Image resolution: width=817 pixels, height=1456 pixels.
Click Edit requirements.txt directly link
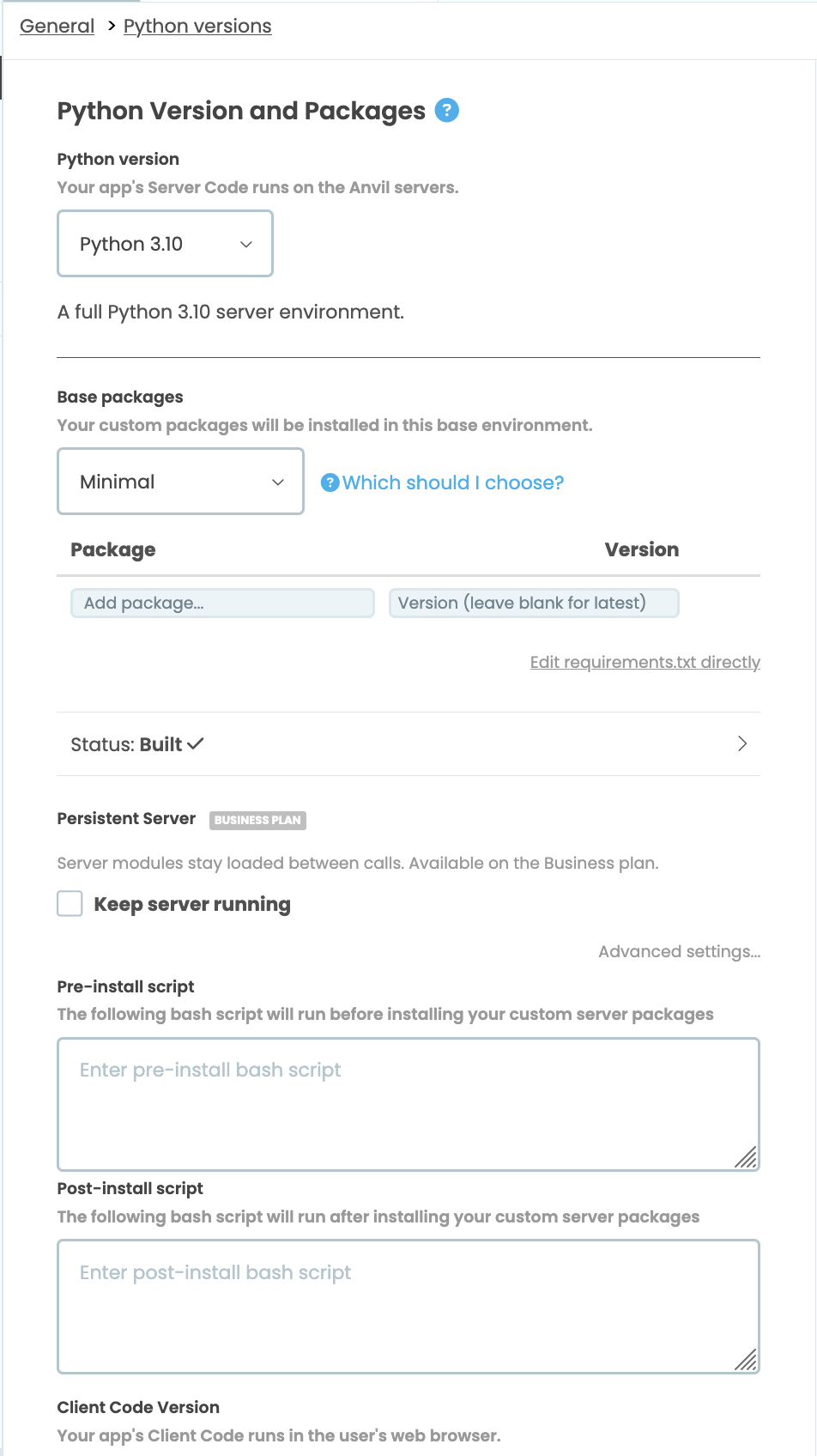click(x=645, y=662)
